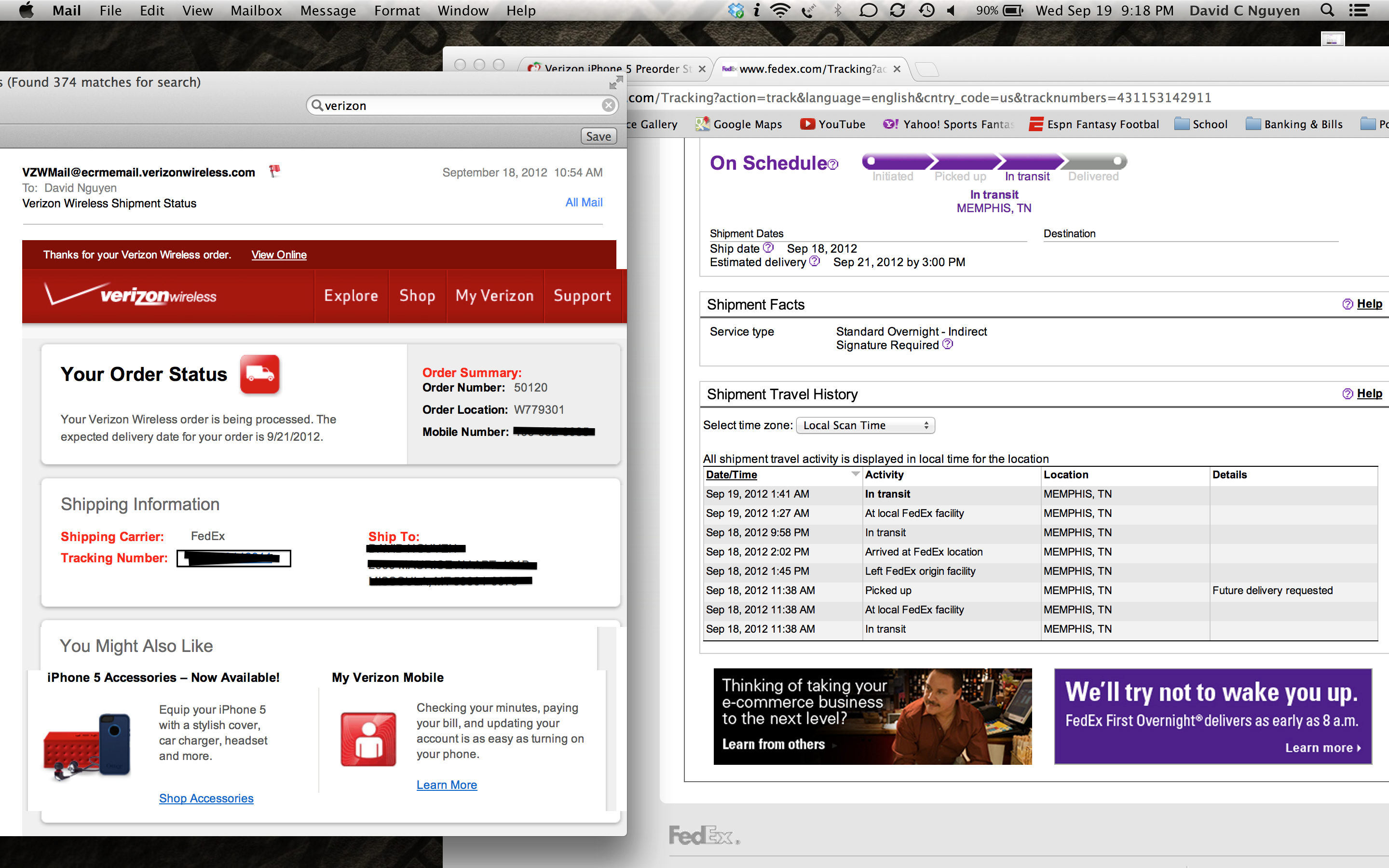The image size is (1389, 868).
Task: Click the Estimated delivery help icon
Action: click(x=815, y=261)
